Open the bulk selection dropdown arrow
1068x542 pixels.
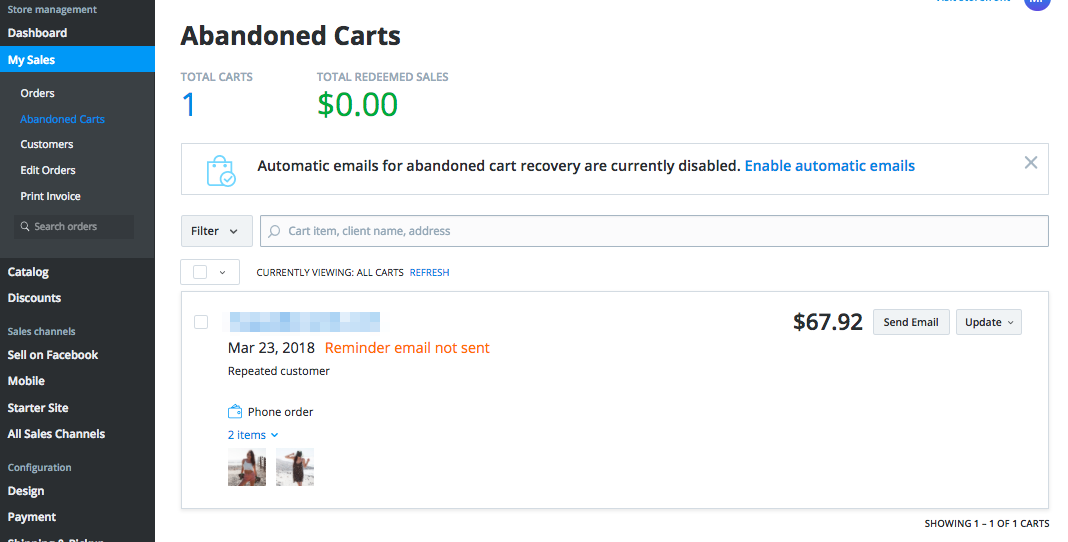tap(223, 272)
